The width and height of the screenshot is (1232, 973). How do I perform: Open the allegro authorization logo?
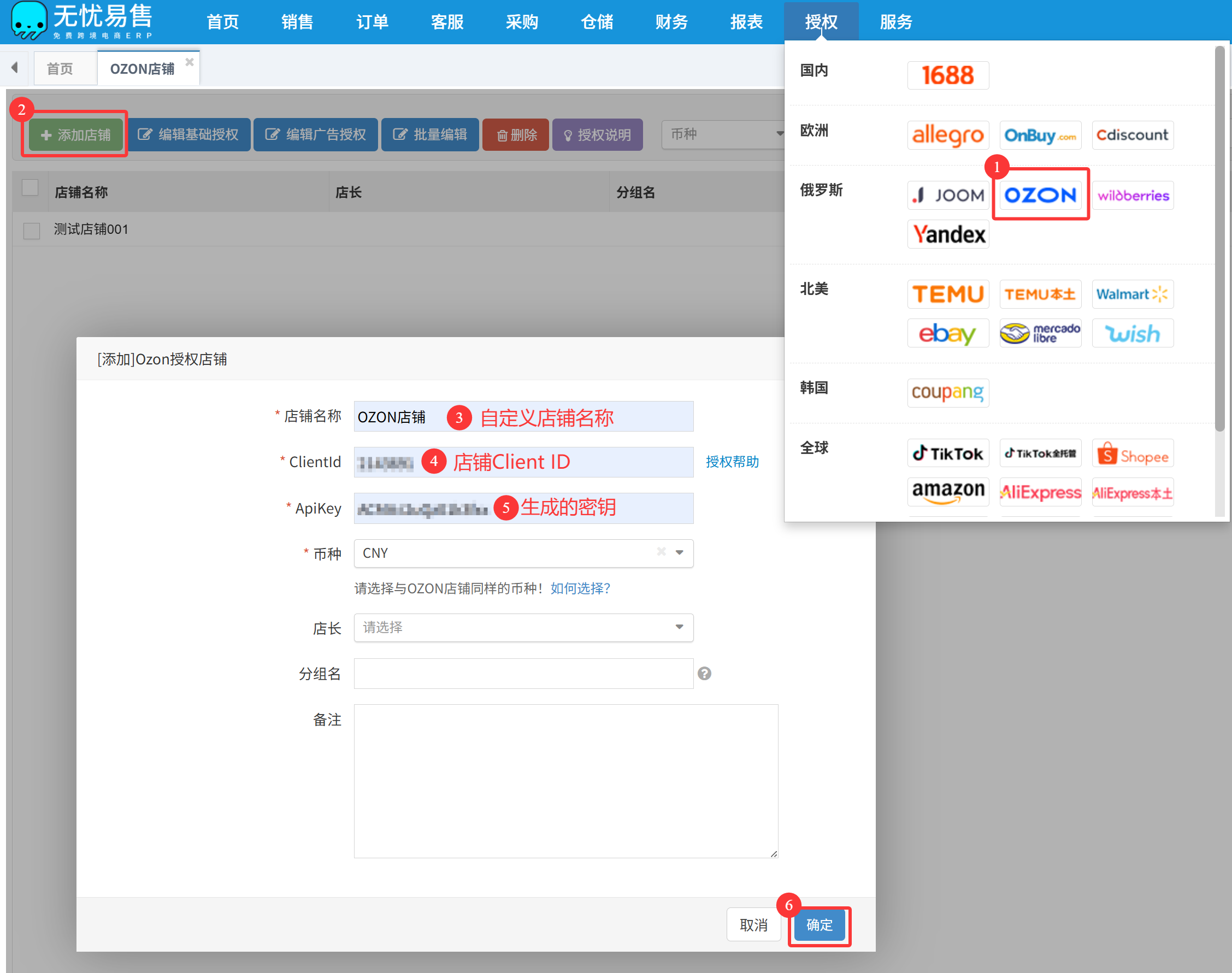pyautogui.click(x=948, y=135)
